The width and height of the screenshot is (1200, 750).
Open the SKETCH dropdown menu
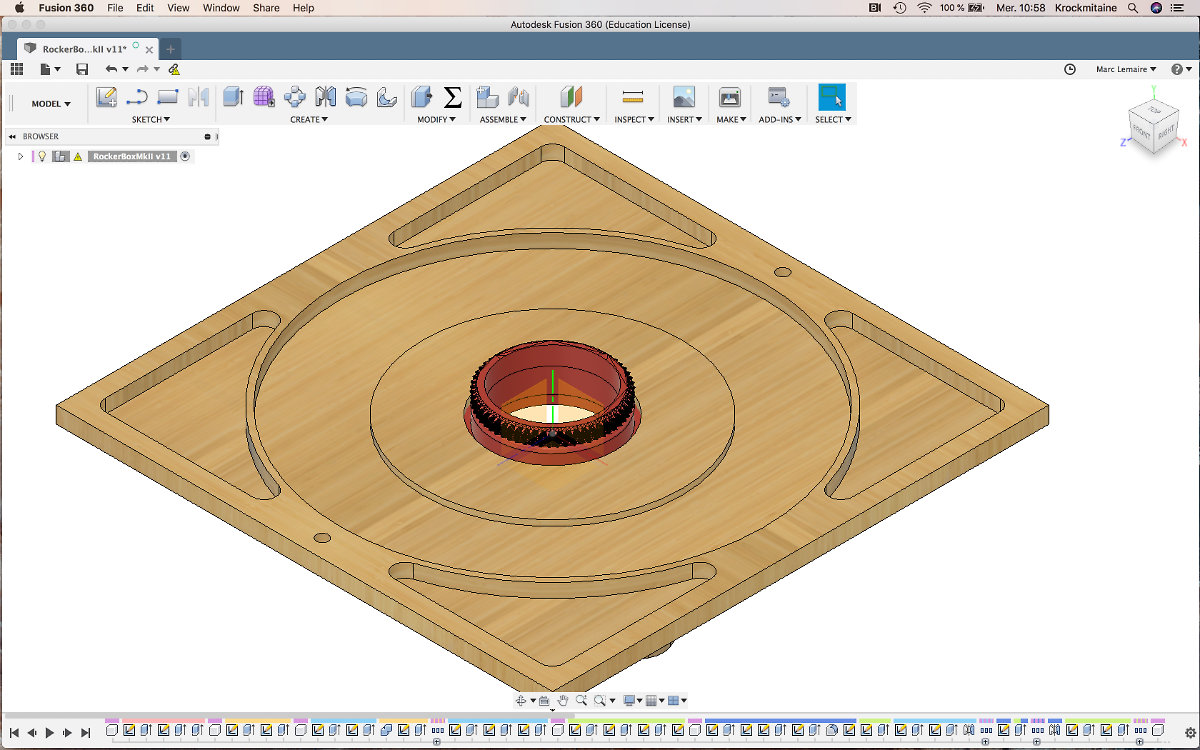[151, 119]
